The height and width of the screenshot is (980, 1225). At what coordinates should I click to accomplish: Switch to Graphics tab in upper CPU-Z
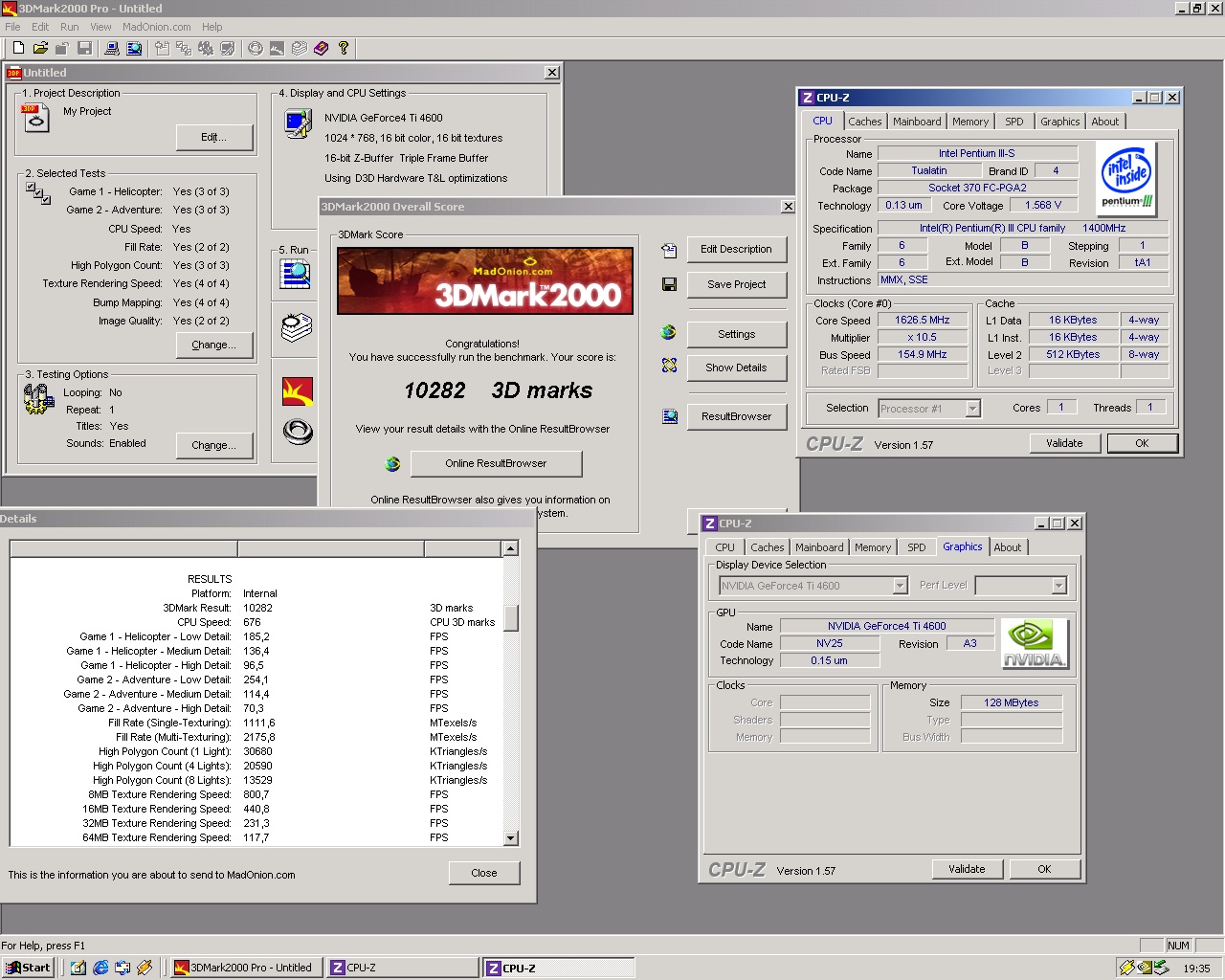coord(1060,122)
